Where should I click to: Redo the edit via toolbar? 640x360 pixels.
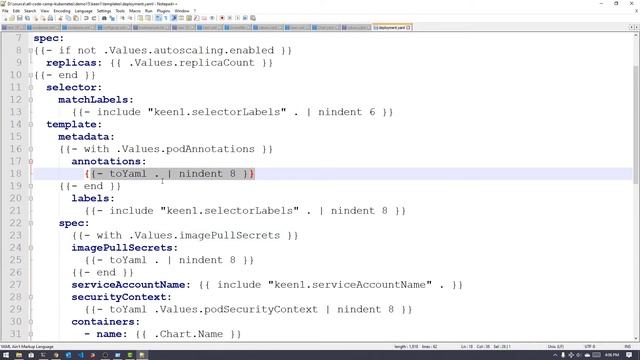[94, 18]
